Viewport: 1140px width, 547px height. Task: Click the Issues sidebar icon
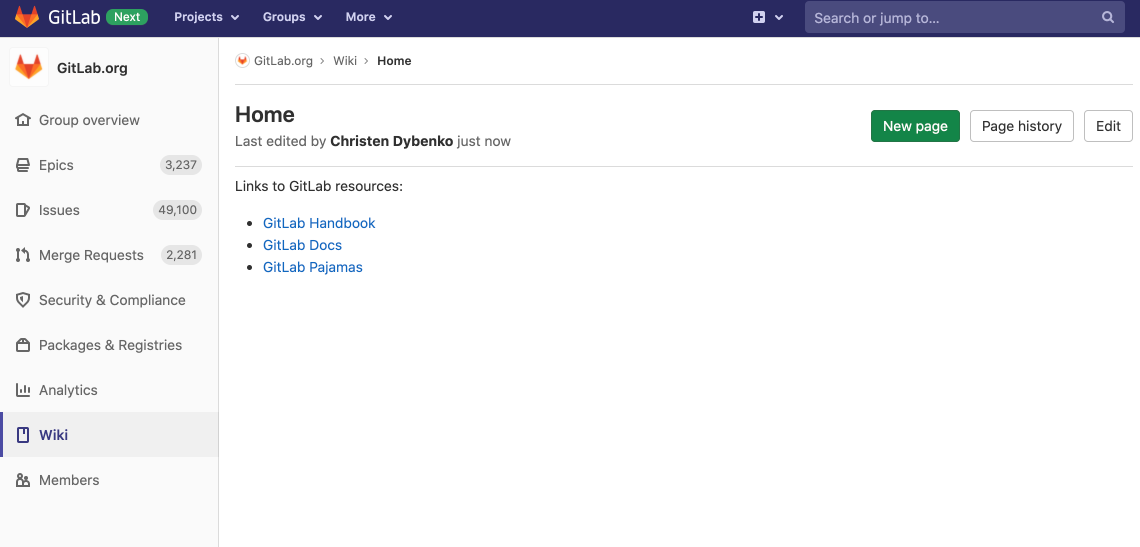pyautogui.click(x=23, y=210)
